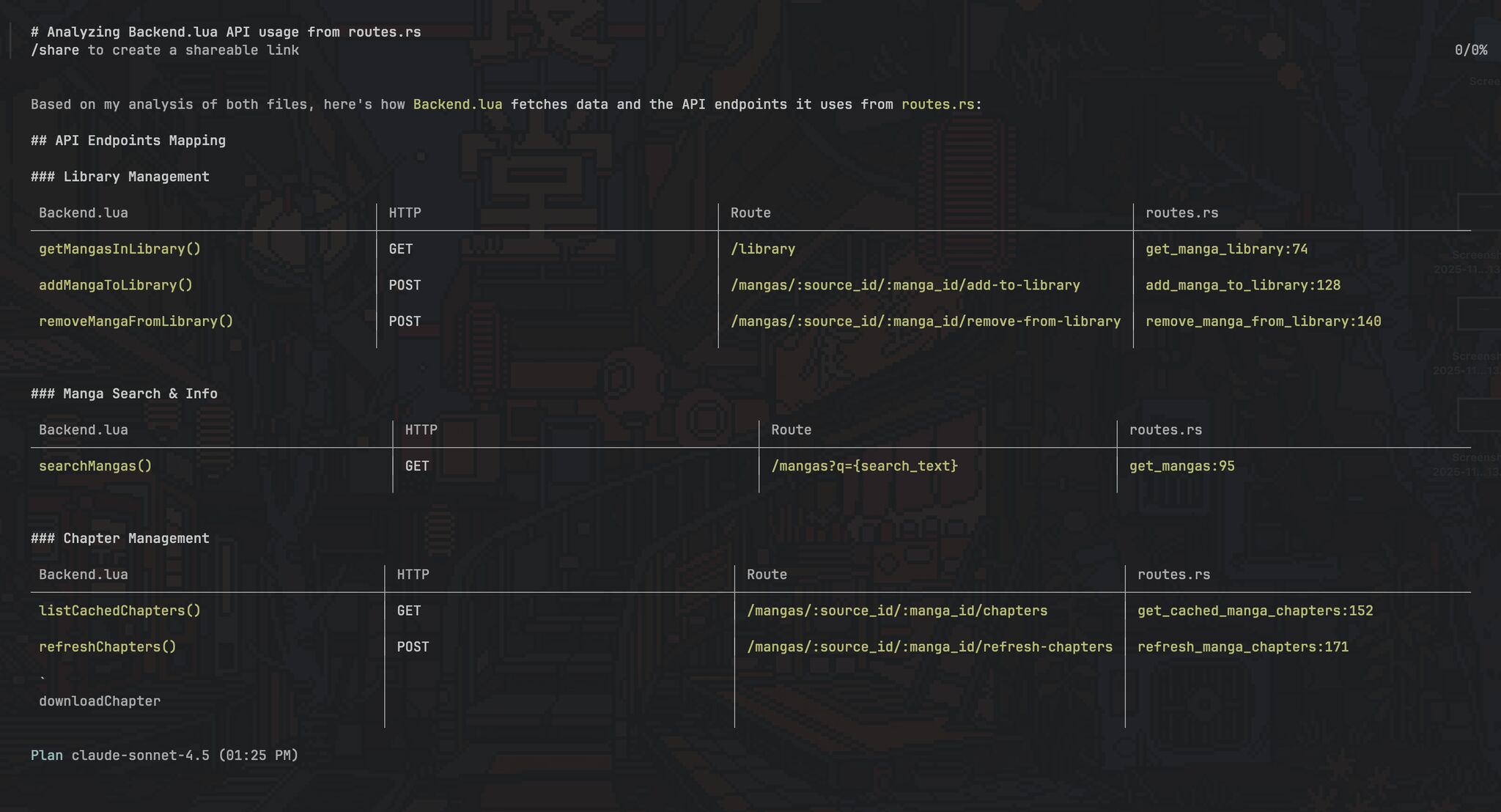This screenshot has width=1501, height=812.
Task: Click the Plan mode label
Action: [x=47, y=755]
